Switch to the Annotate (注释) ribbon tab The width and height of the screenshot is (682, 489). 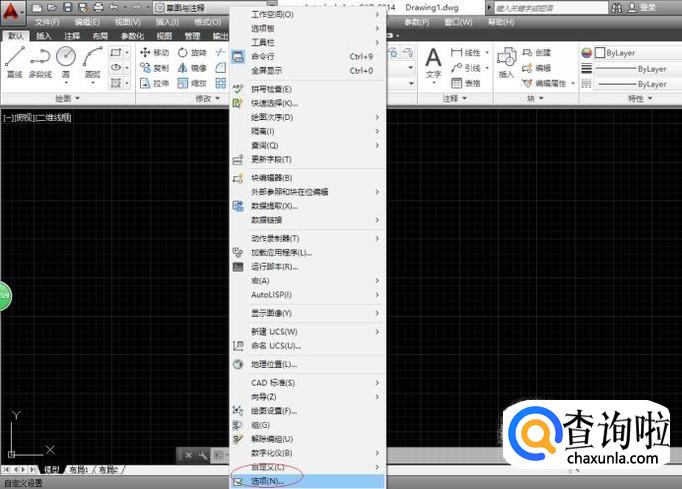(x=72, y=36)
